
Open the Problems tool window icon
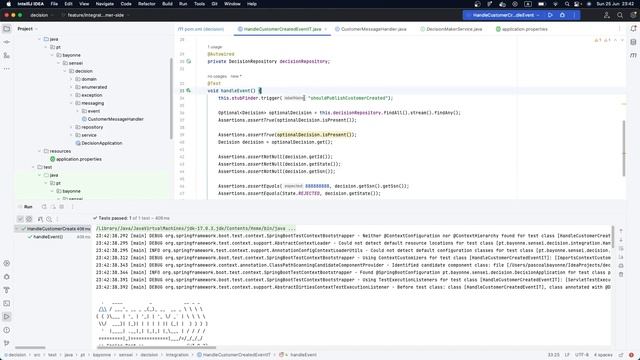(7, 330)
